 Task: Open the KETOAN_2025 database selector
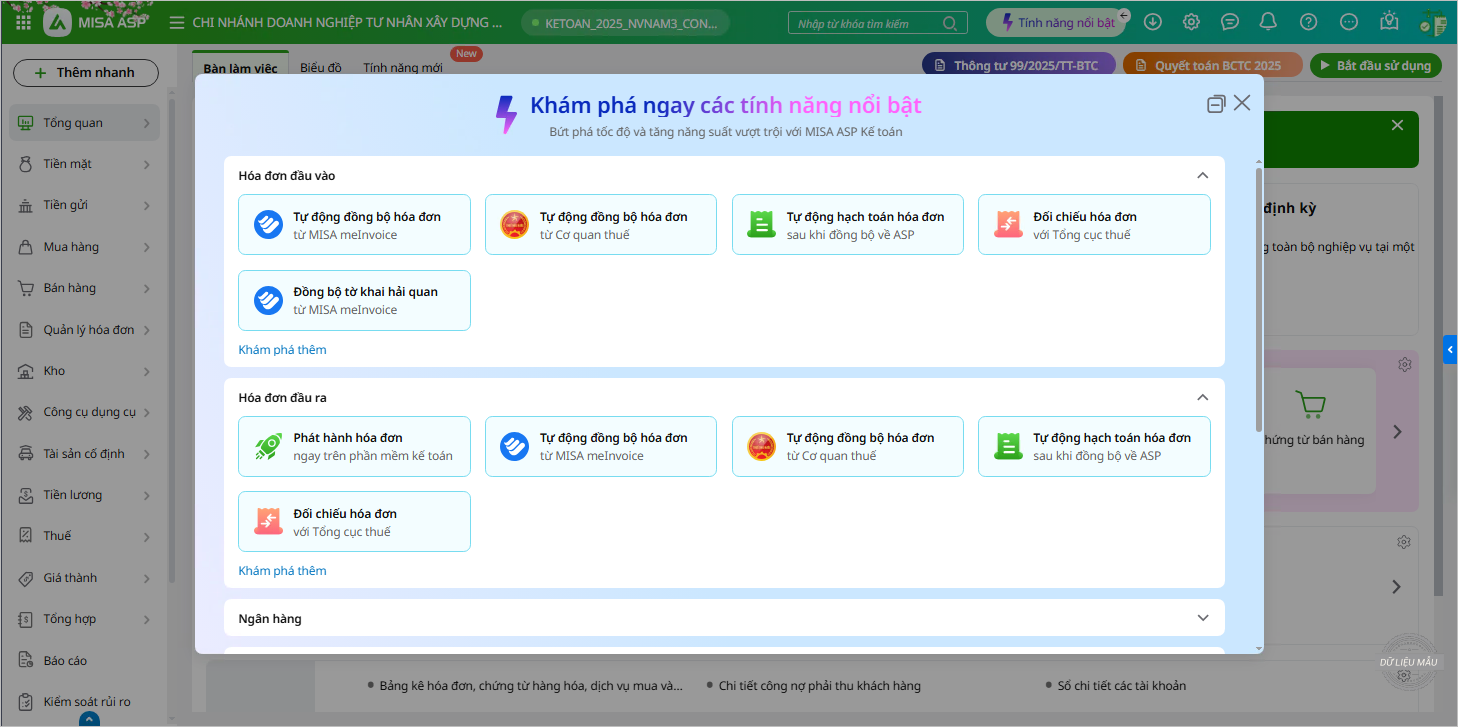pos(625,23)
